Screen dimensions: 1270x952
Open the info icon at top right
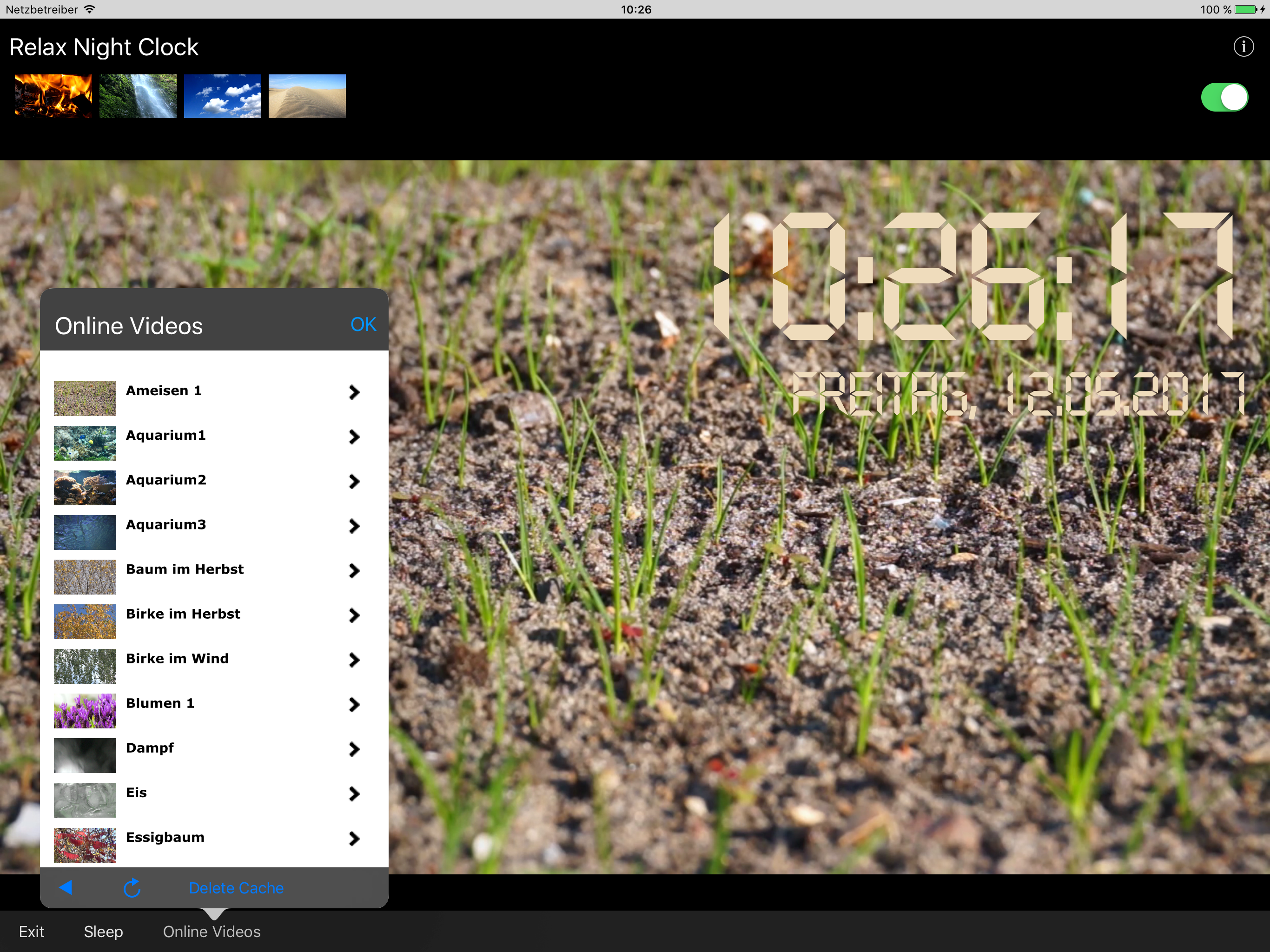[1244, 46]
